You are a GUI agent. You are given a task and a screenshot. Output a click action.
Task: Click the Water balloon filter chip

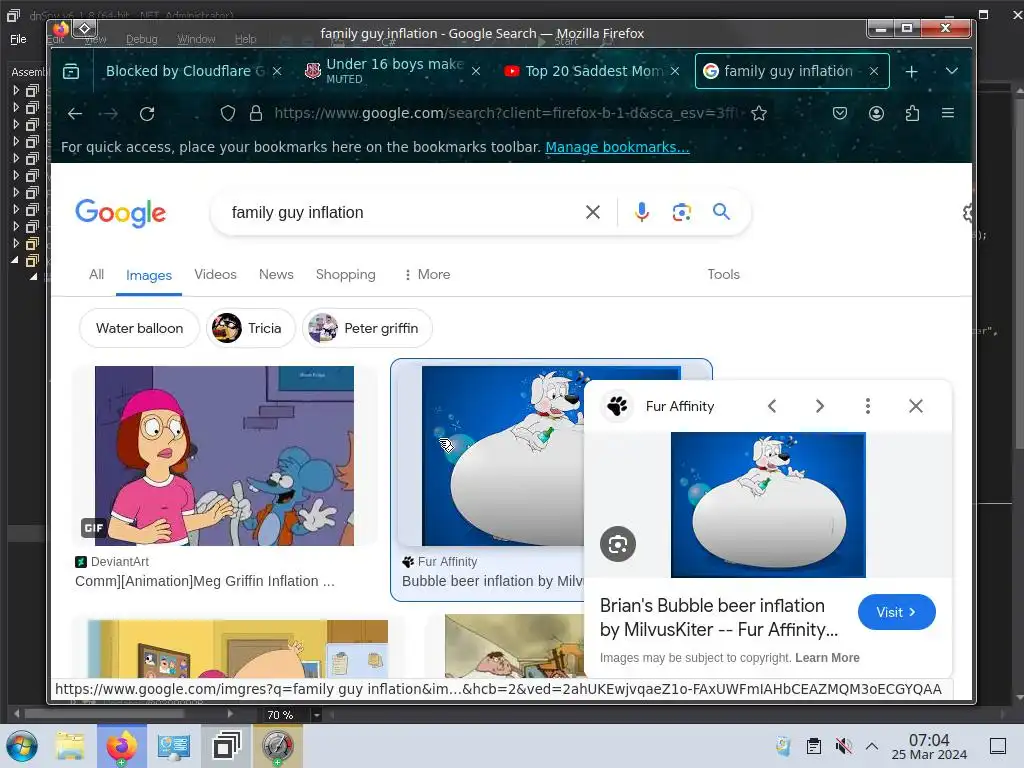click(139, 328)
